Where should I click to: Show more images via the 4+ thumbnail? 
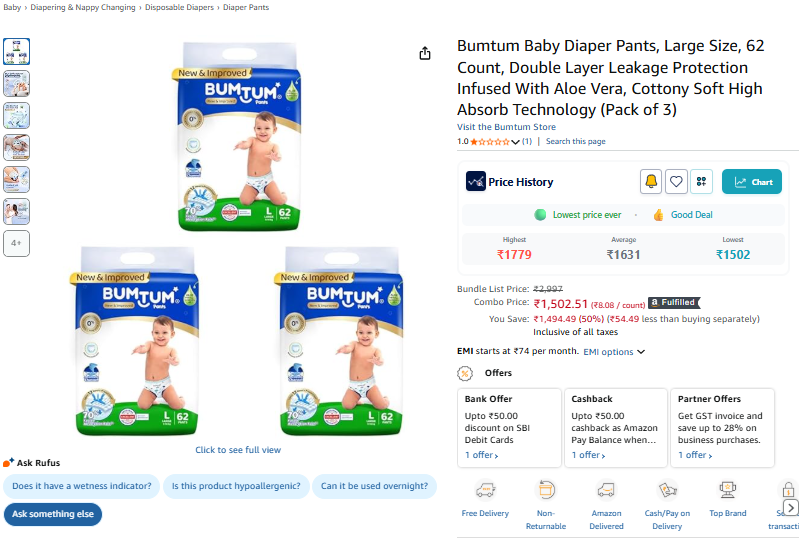click(17, 243)
